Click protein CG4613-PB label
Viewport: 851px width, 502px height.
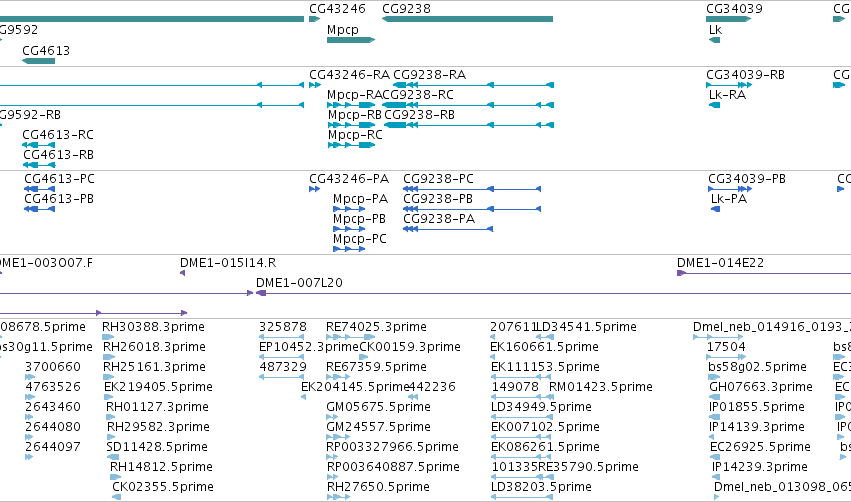tap(59, 199)
